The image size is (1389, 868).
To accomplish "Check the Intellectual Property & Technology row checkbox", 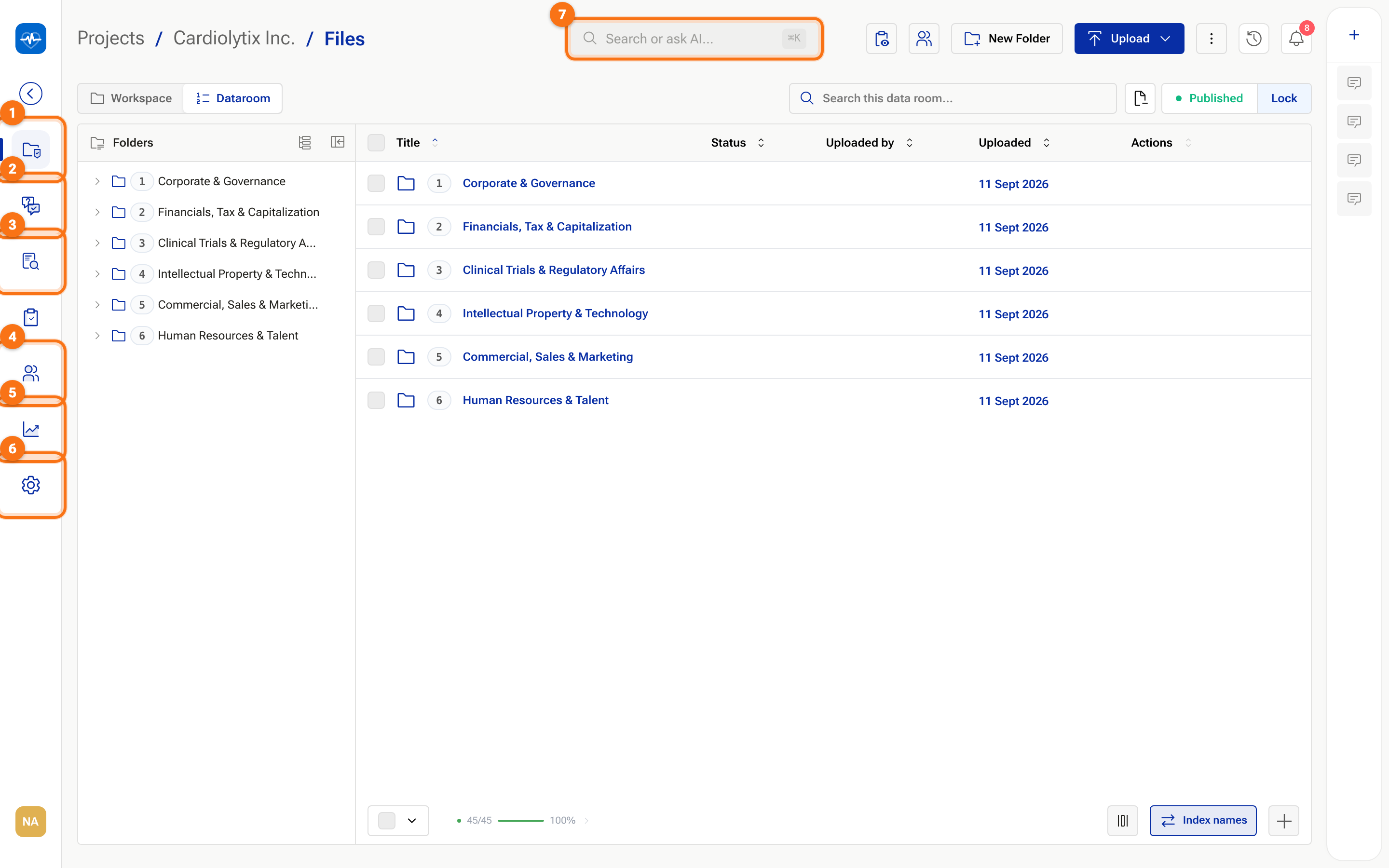I will point(376,313).
